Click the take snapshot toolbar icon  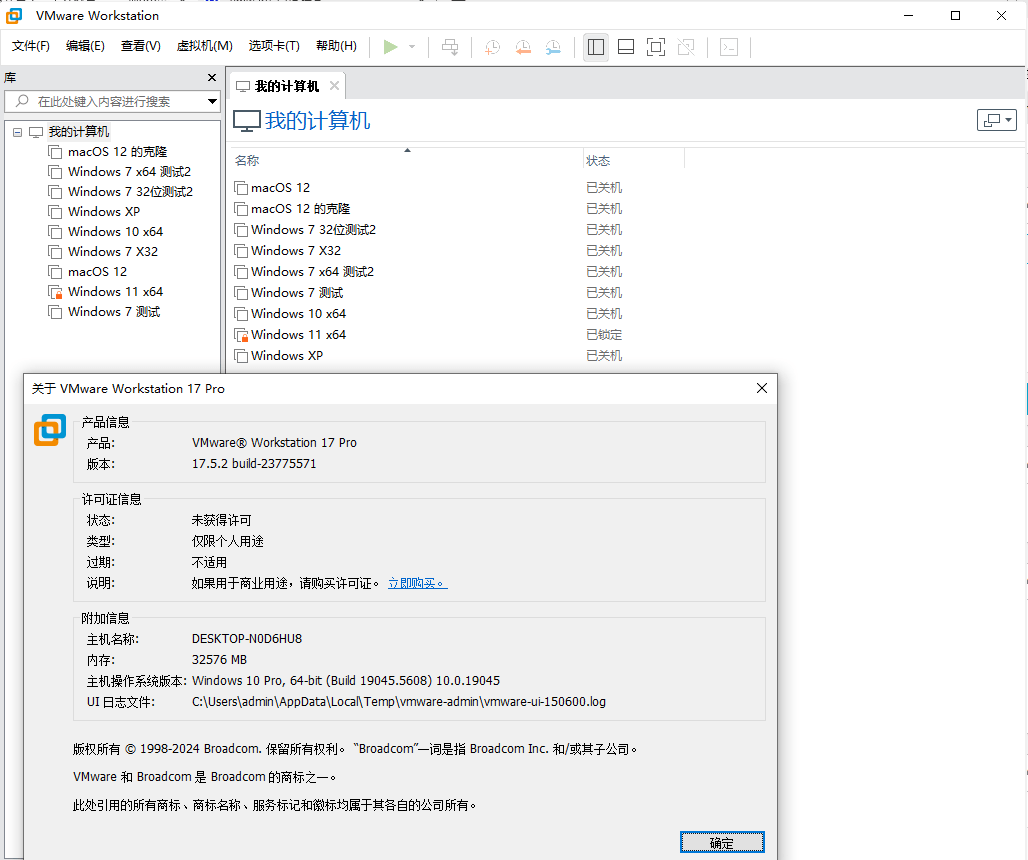click(x=492, y=47)
